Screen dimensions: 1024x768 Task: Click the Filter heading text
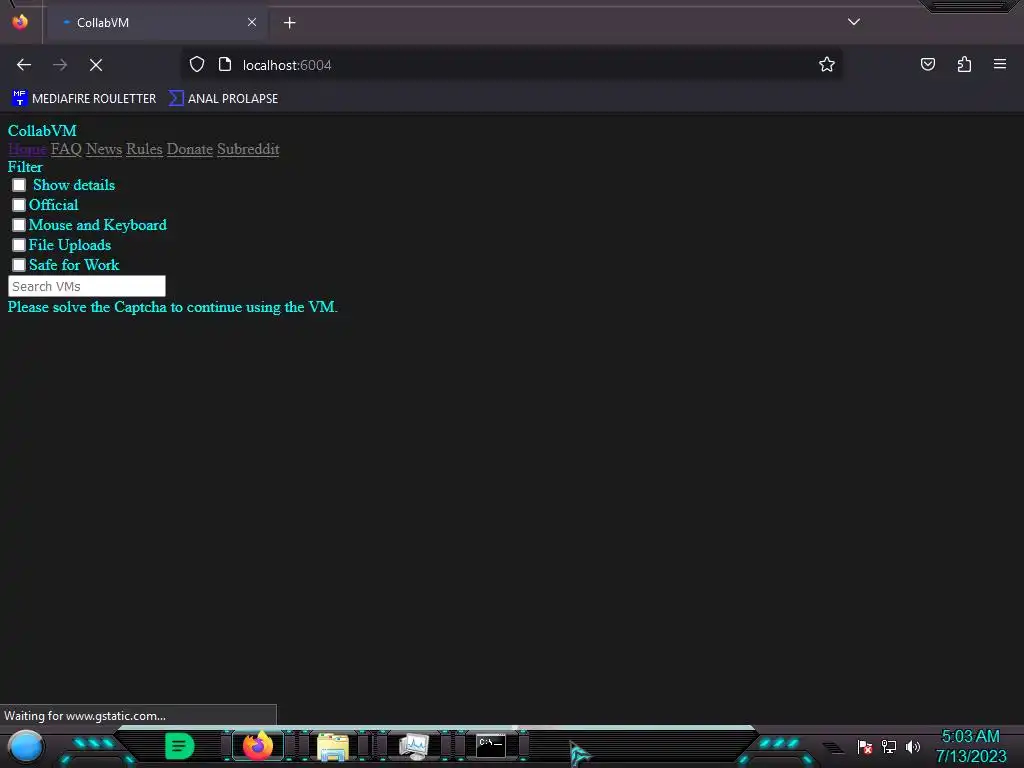(x=25, y=167)
